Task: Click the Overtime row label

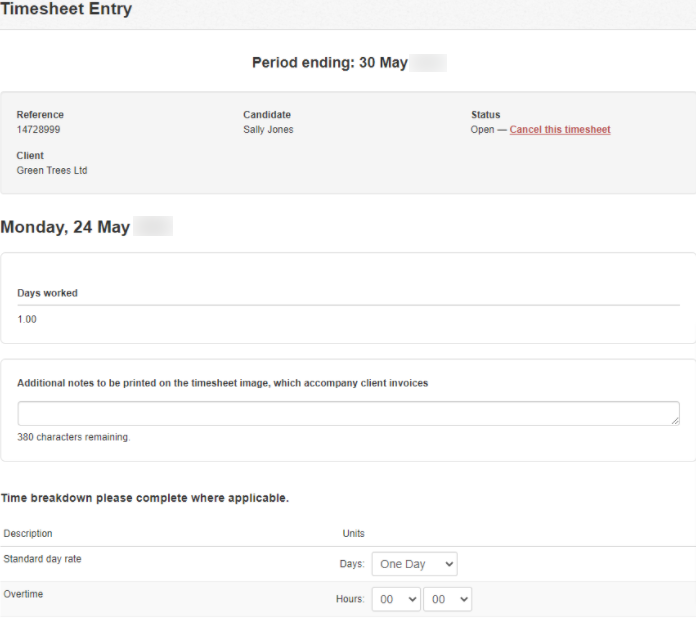Action: pyautogui.click(x=23, y=594)
